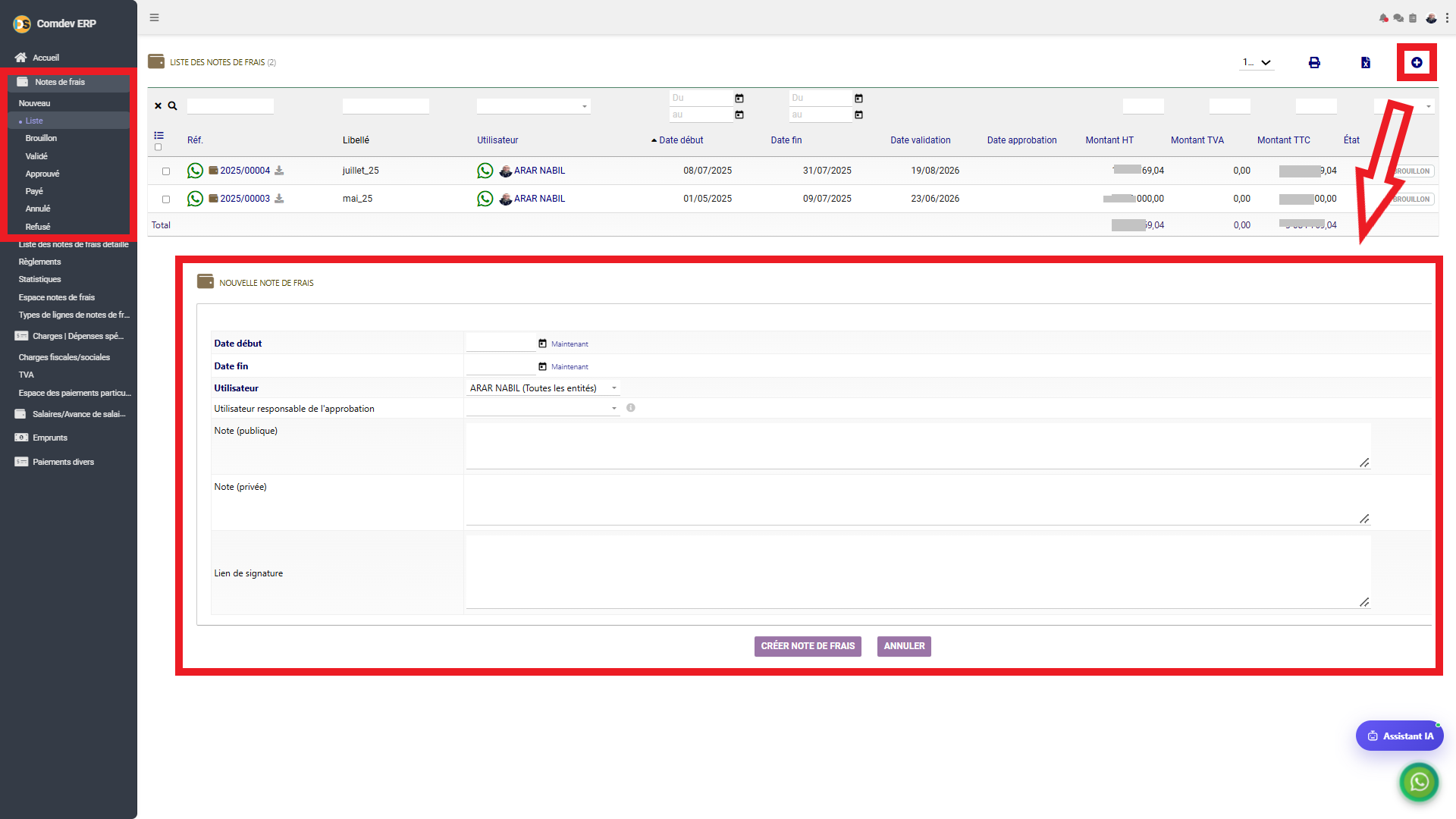Toggle the hamburger sidebar menu

(154, 17)
